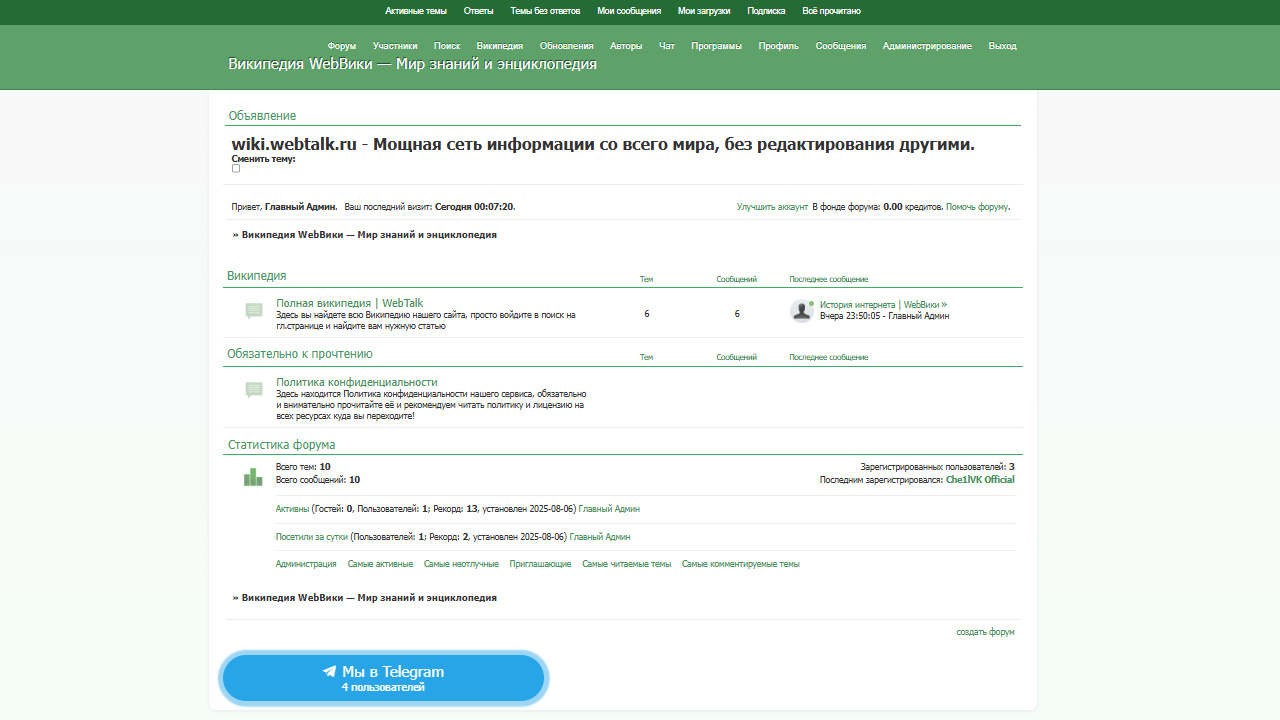The image size is (1280, 720).
Task: Click the Политика конфиденциальности forum speech-bubble icon
Action: (254, 390)
